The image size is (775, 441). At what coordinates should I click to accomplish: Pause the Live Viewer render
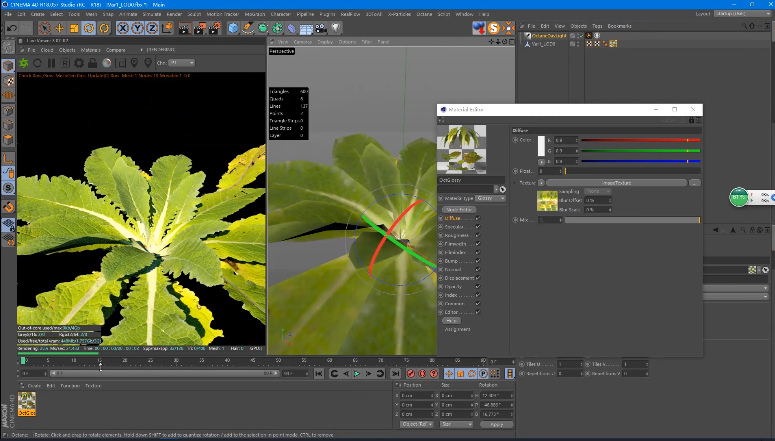tap(51, 63)
